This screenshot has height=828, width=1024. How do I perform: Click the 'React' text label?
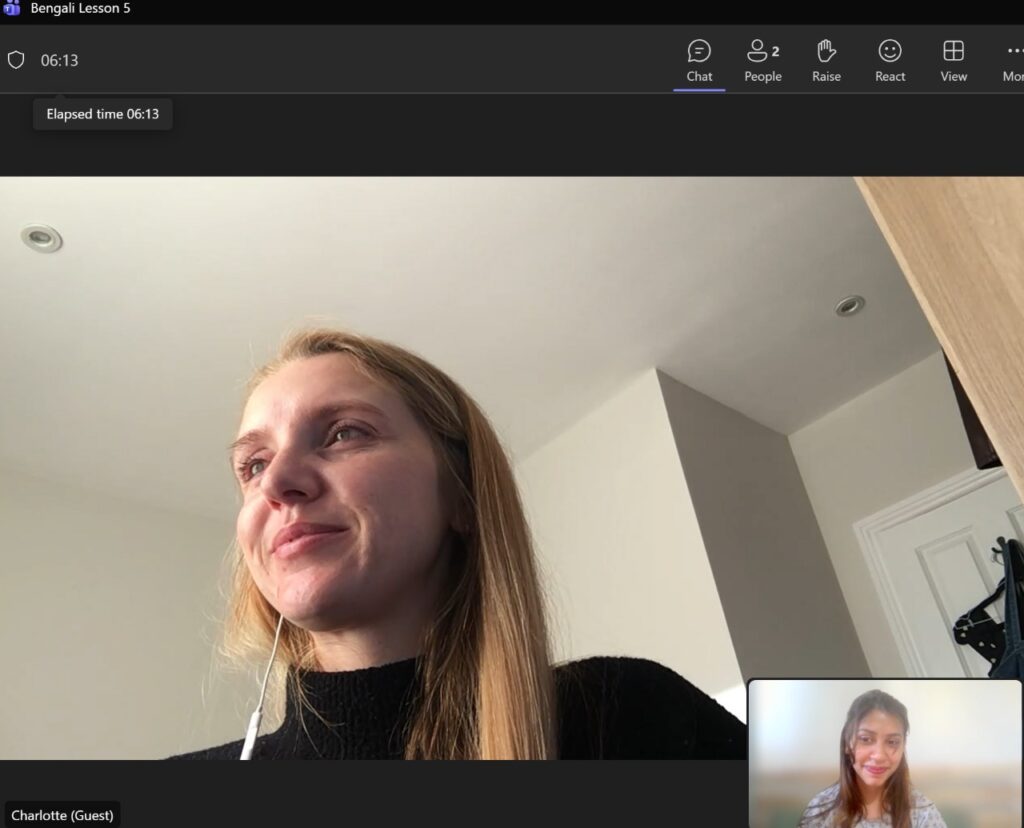pyautogui.click(x=890, y=77)
